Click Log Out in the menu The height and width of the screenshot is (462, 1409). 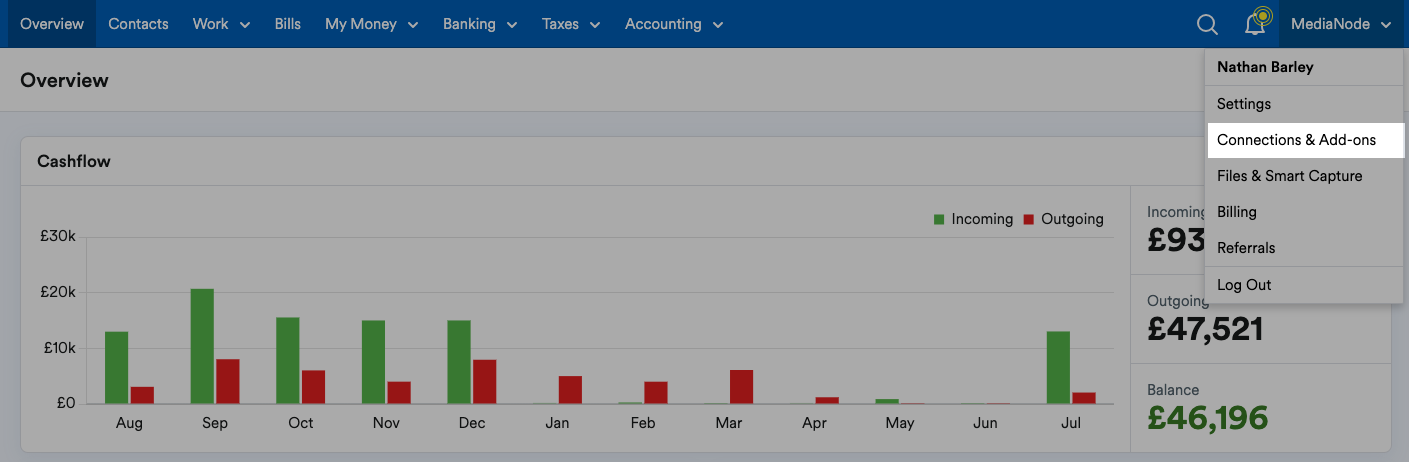point(1244,285)
